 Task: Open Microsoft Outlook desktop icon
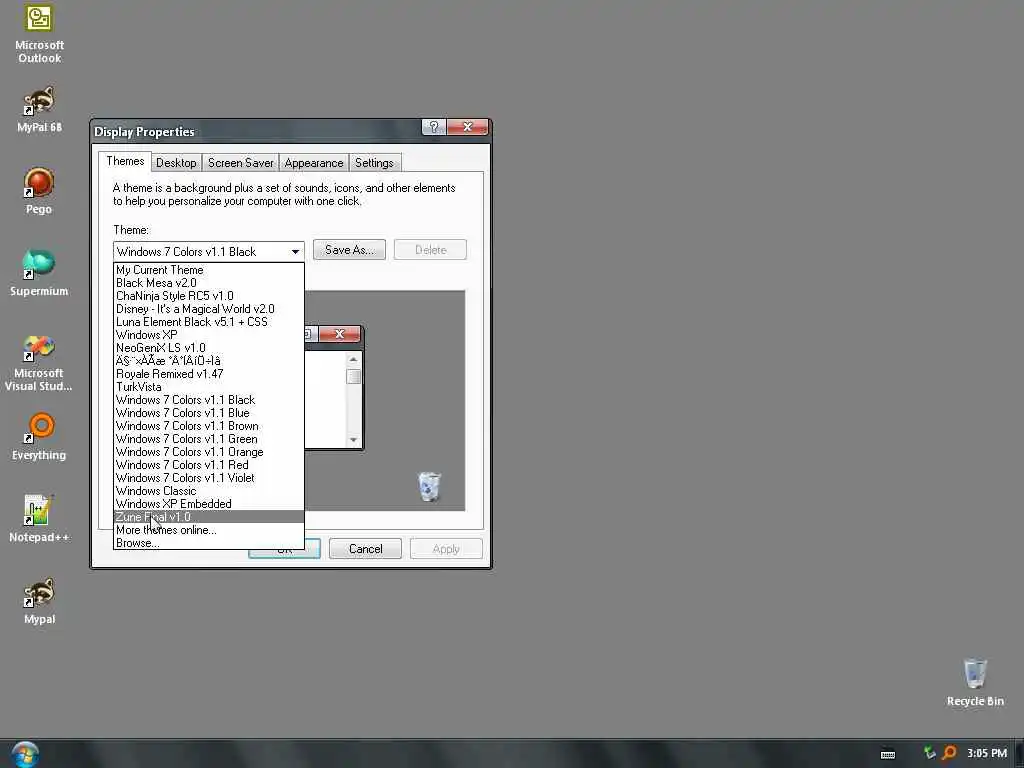click(39, 33)
